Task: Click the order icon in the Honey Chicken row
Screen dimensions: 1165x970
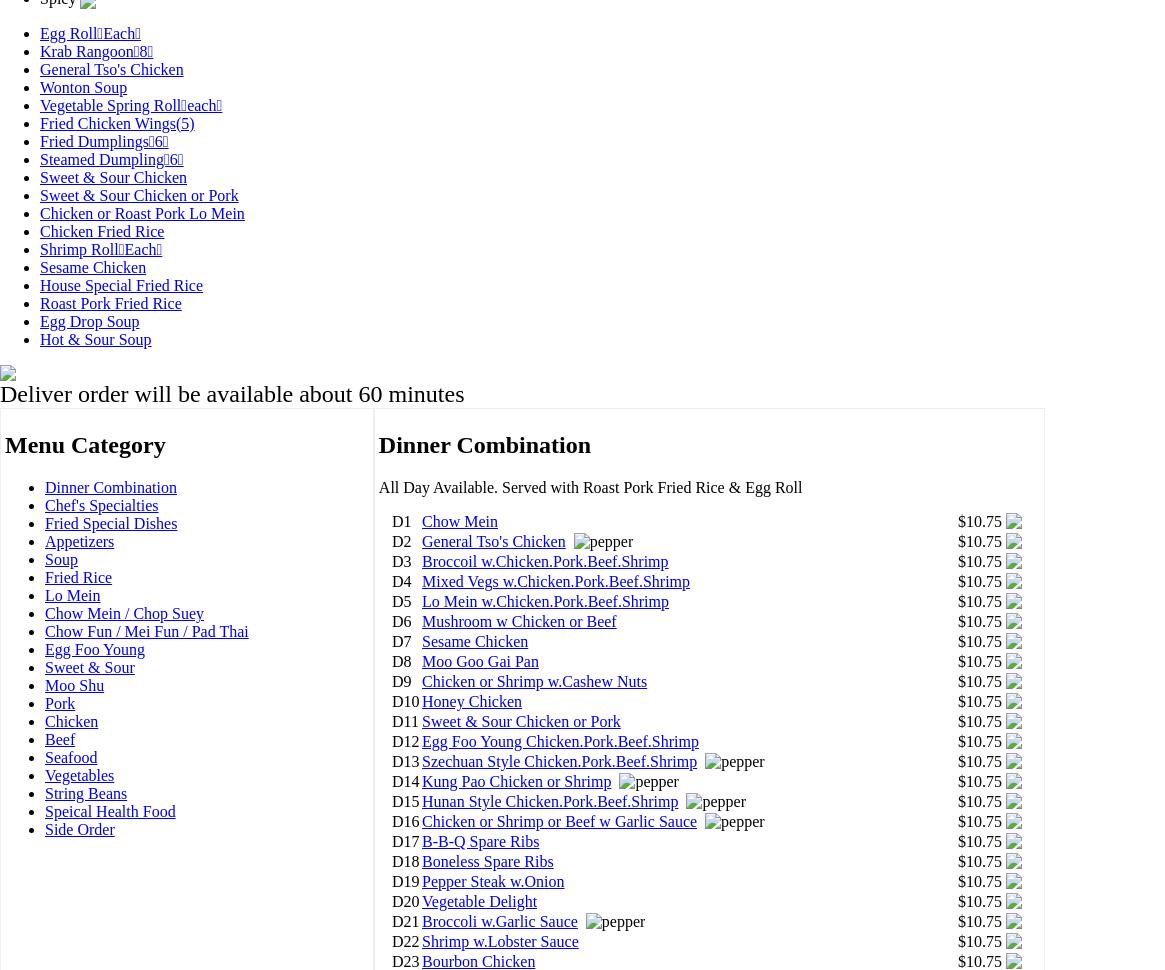Action: coord(1014,702)
